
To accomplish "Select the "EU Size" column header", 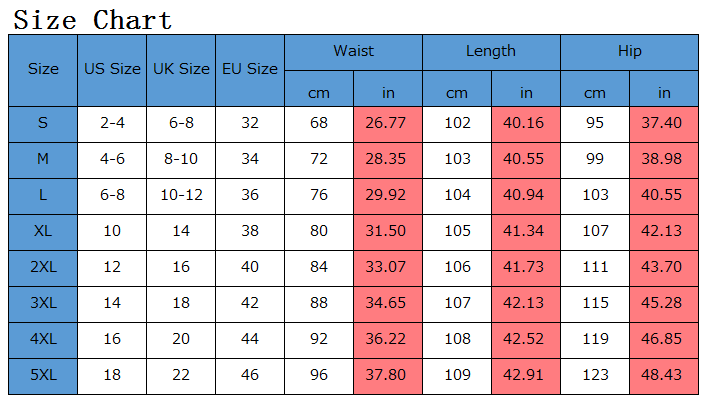I will [x=250, y=70].
